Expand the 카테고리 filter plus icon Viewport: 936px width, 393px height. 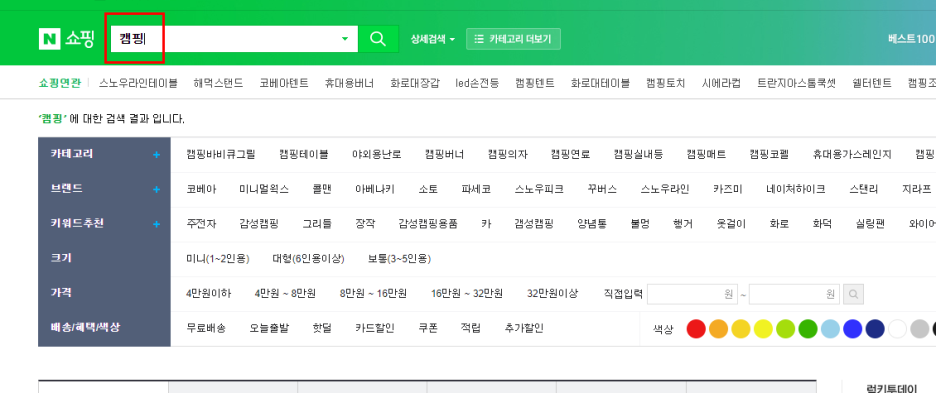coord(156,155)
